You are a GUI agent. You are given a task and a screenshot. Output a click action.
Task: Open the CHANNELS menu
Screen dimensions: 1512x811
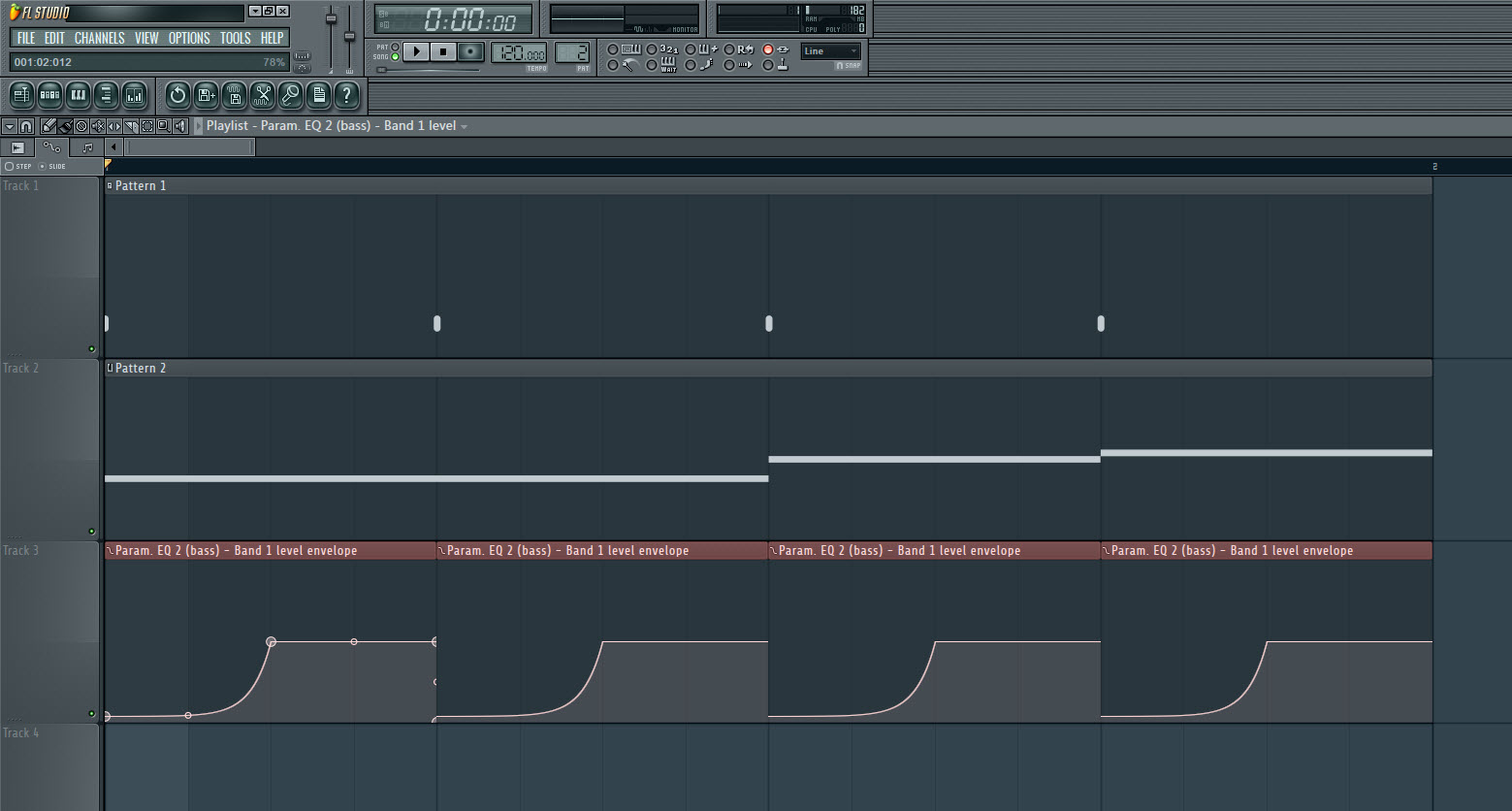pyautogui.click(x=100, y=38)
